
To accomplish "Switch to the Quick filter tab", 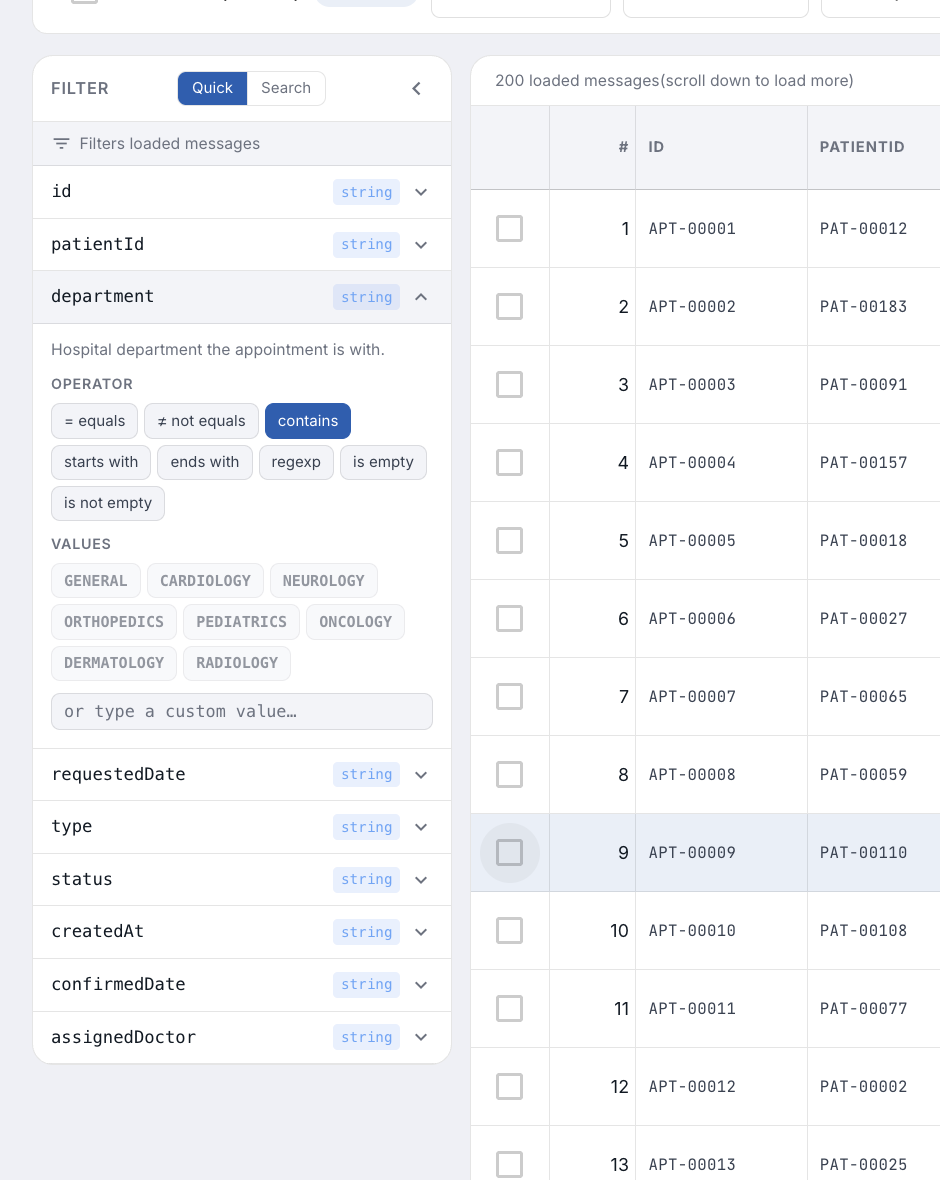I will (212, 88).
